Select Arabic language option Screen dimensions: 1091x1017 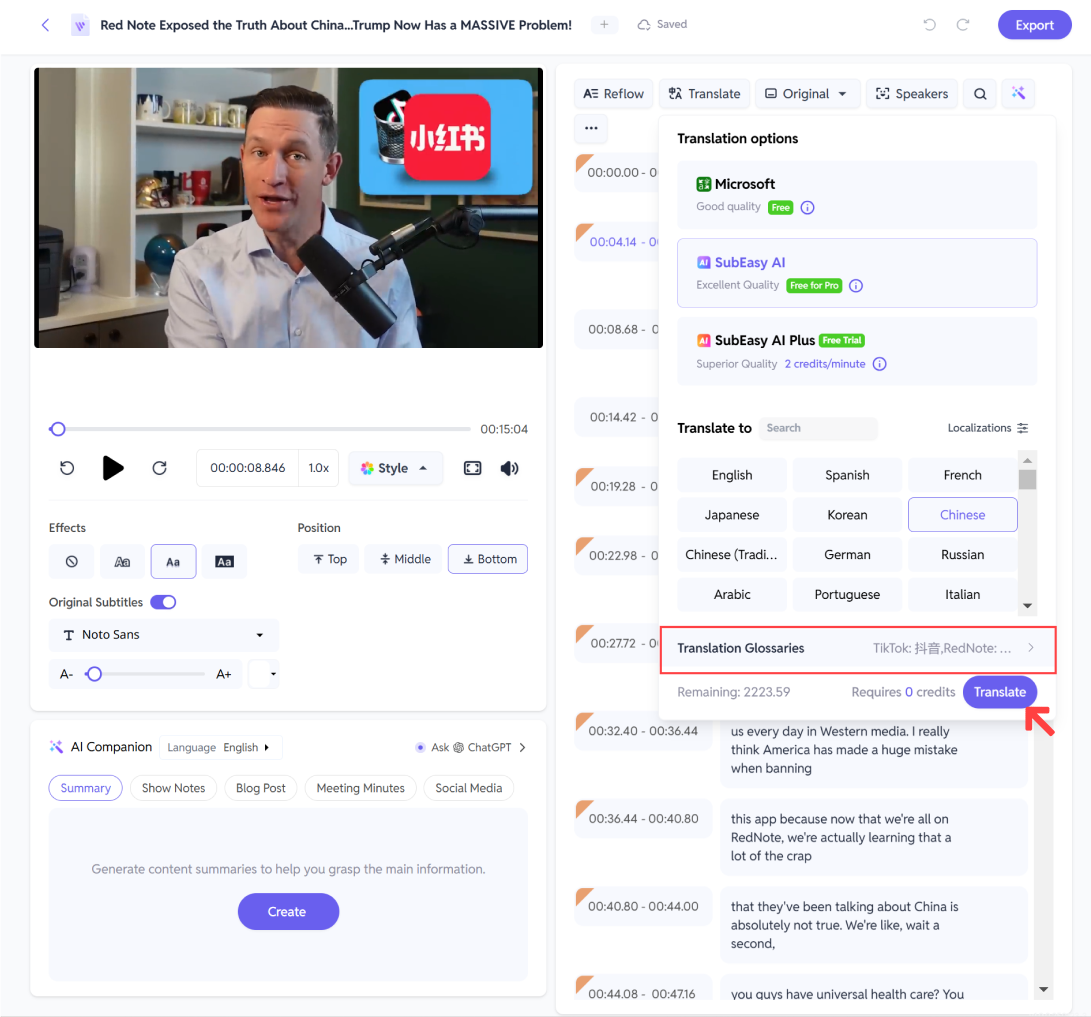pyautogui.click(x=732, y=595)
